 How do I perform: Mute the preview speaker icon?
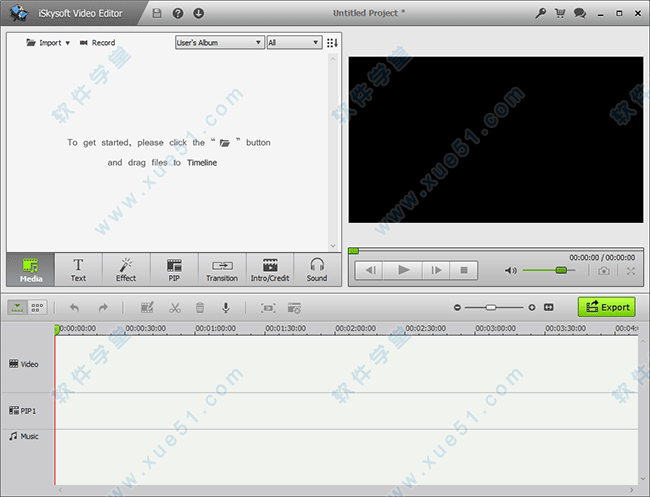(510, 271)
